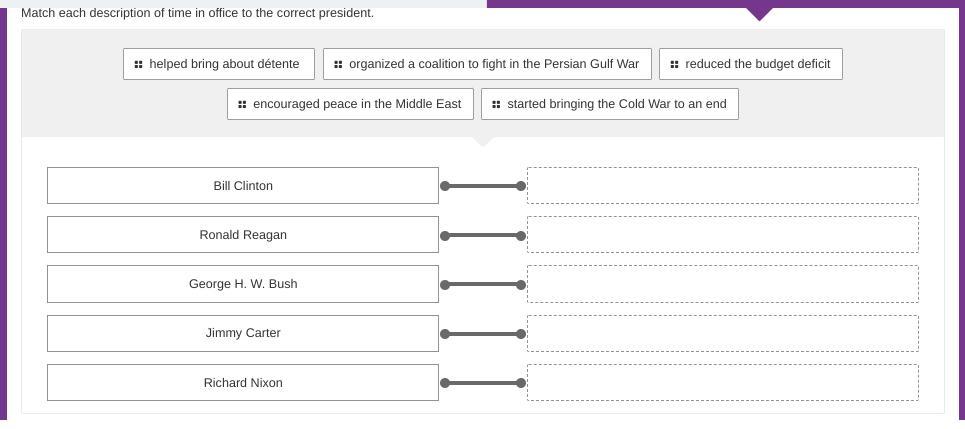
Task: Select the empty slot next to Richard Nixon
Action: tap(722, 383)
